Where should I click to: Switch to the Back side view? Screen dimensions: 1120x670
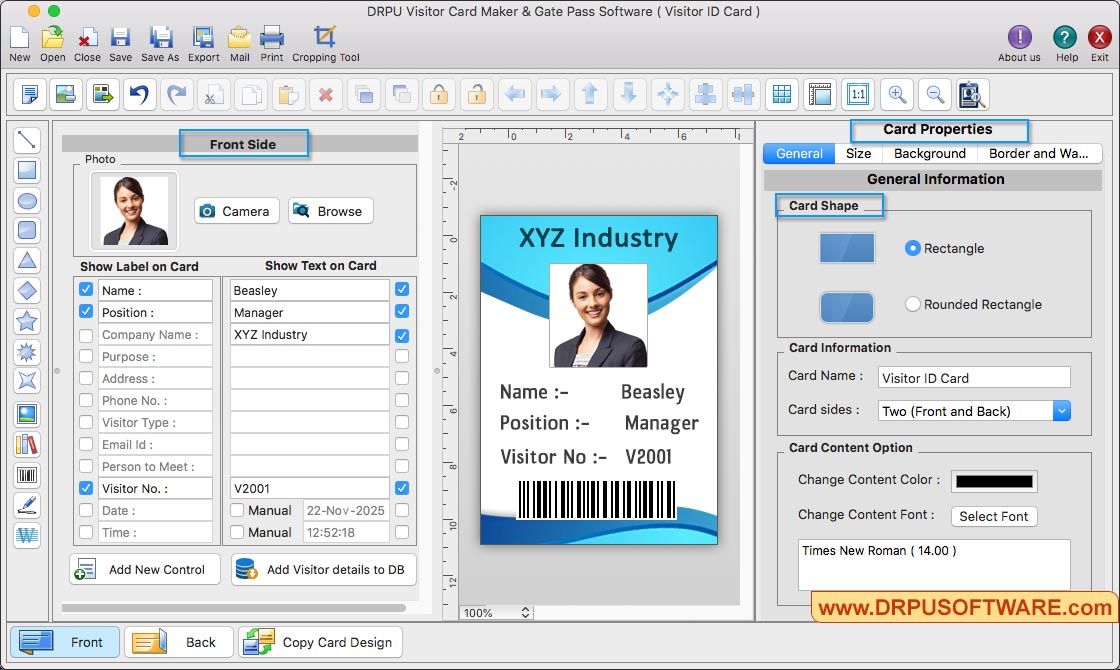click(178, 642)
